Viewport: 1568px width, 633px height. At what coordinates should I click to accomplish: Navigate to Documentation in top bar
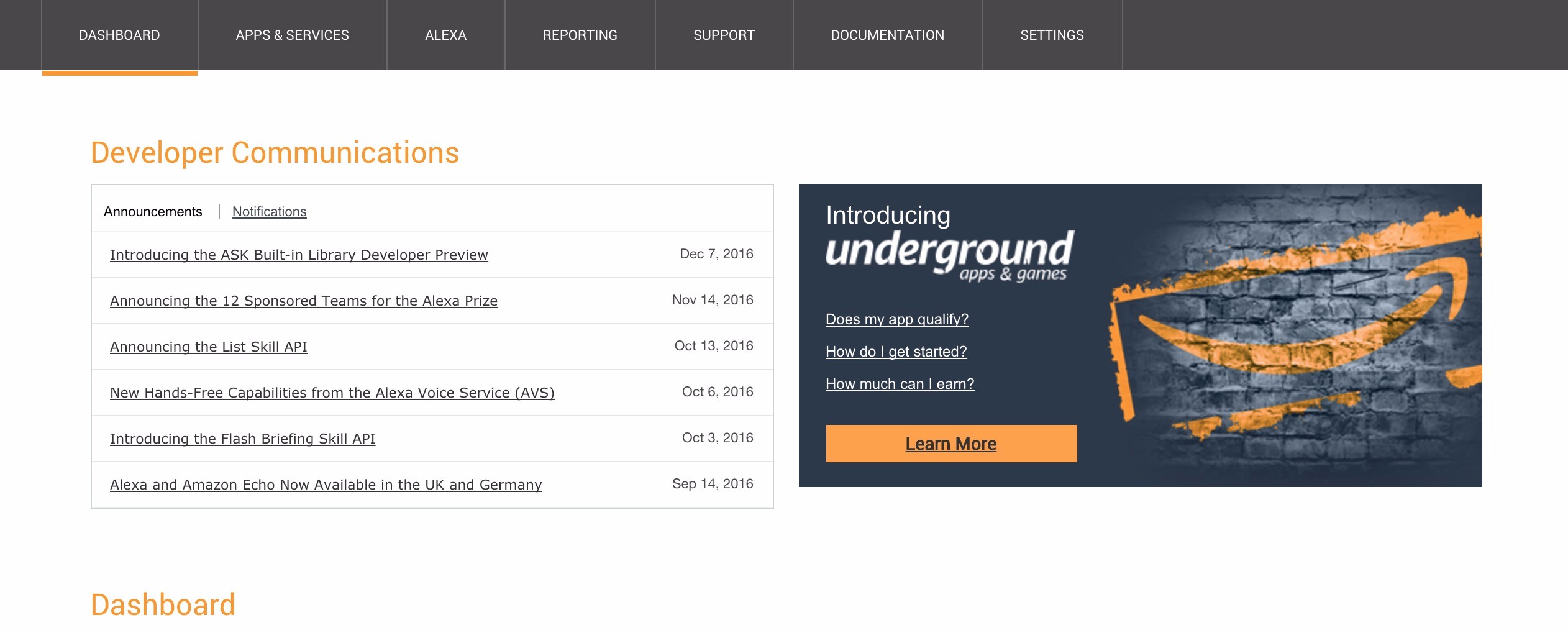887,35
